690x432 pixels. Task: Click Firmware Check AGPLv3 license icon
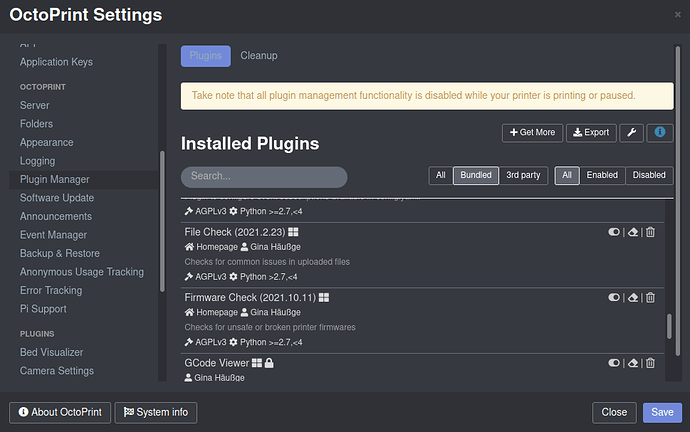point(189,342)
